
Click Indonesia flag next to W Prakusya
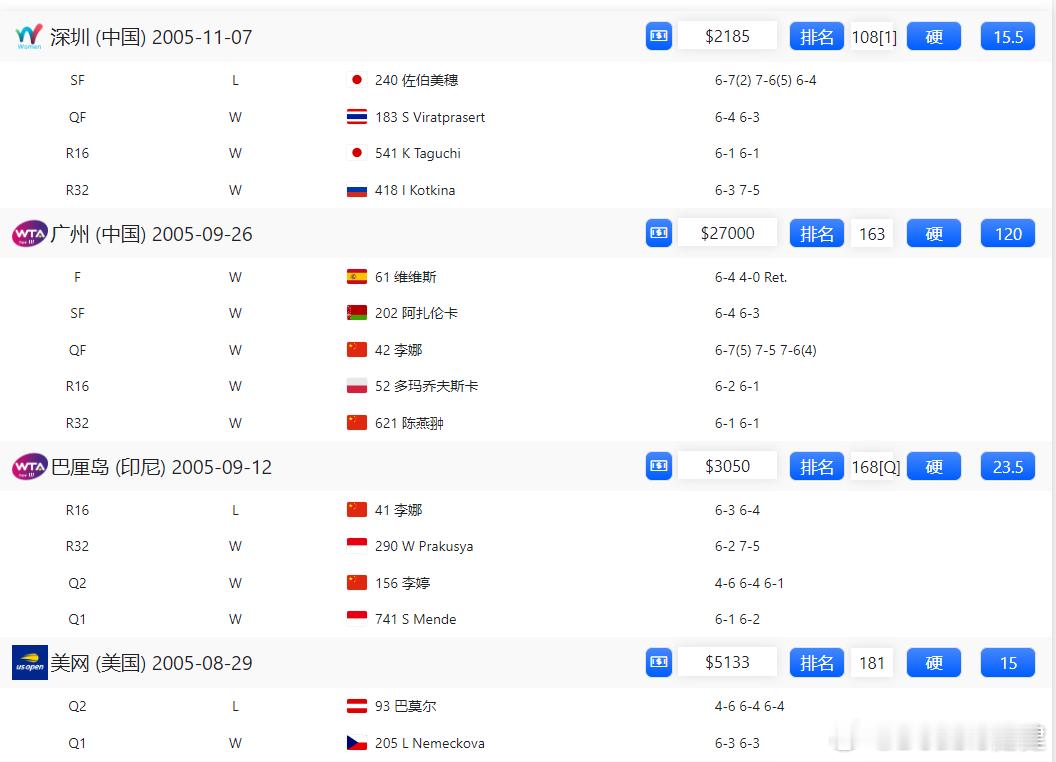(x=357, y=546)
